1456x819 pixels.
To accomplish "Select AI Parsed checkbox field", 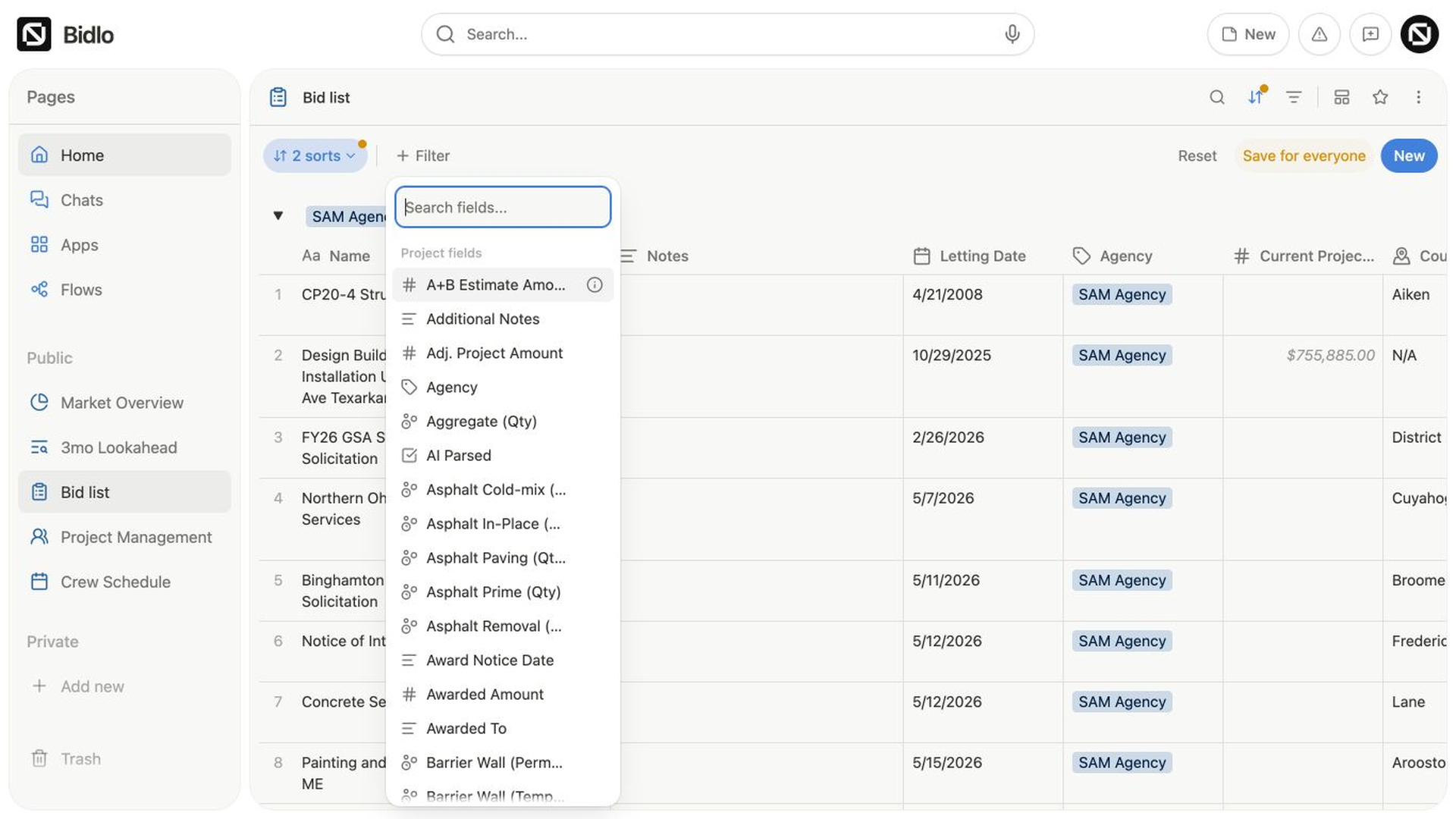I will coord(503,455).
